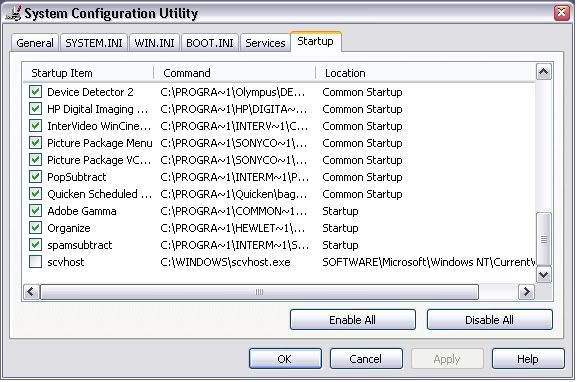Select the 'PopSubtract' item name
The image size is (577, 382).
[77, 177]
